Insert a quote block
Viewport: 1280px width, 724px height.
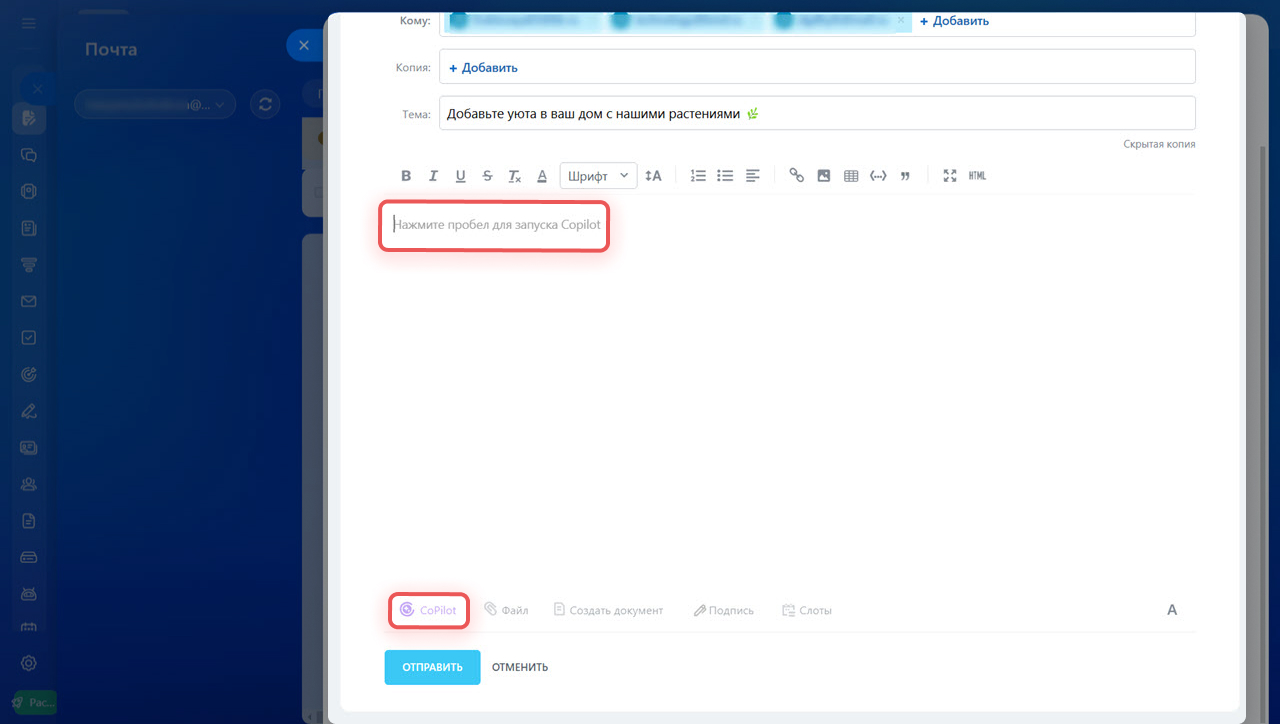(905, 176)
